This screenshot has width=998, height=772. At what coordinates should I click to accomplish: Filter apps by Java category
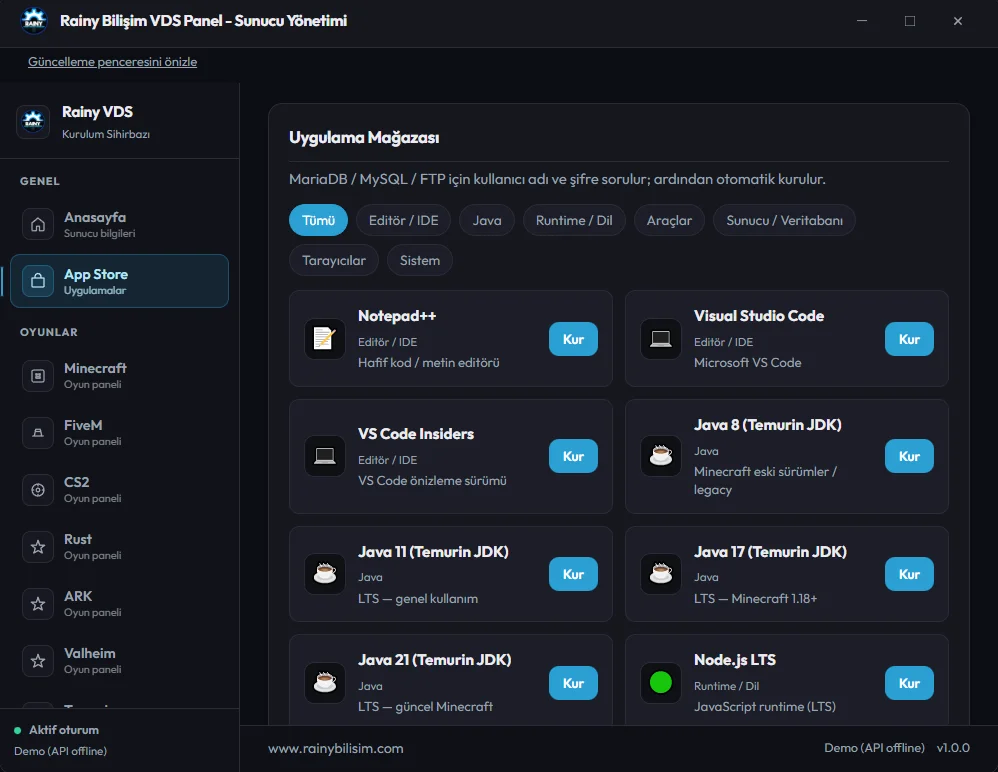pyautogui.click(x=487, y=220)
